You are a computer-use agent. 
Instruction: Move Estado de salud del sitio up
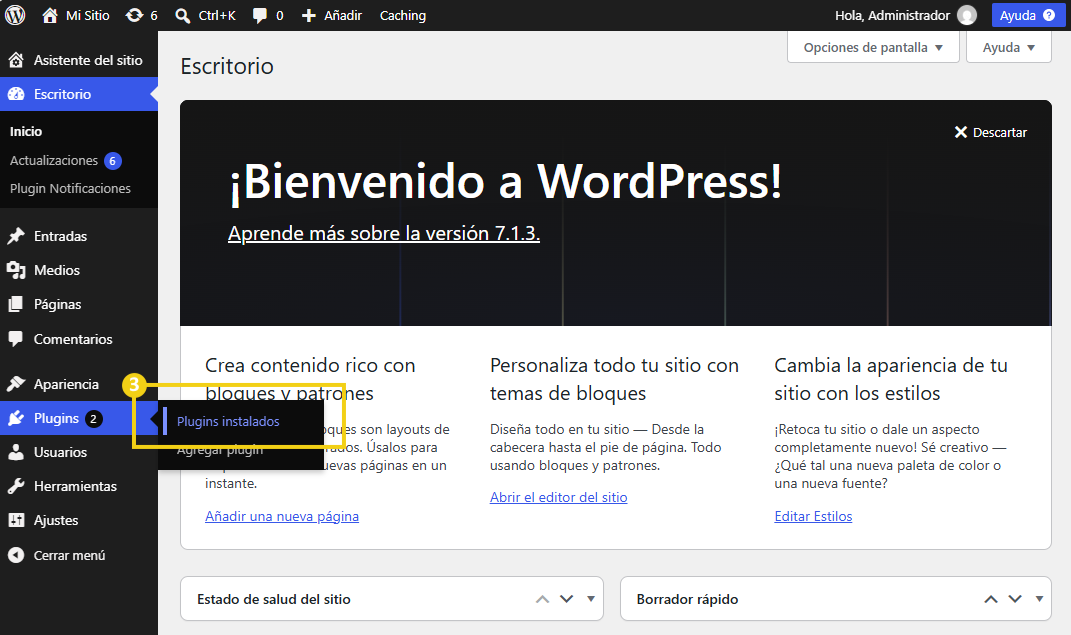click(x=542, y=599)
